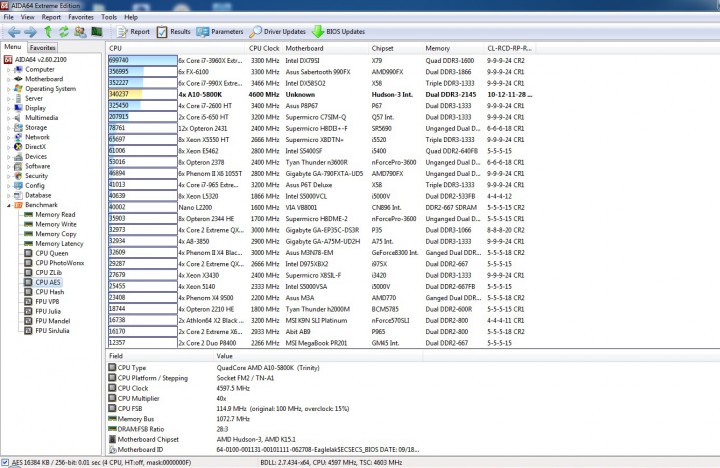This screenshot has width=720, height=468.
Task: Select the highlighted 340237 score bar
Action: click(143, 94)
